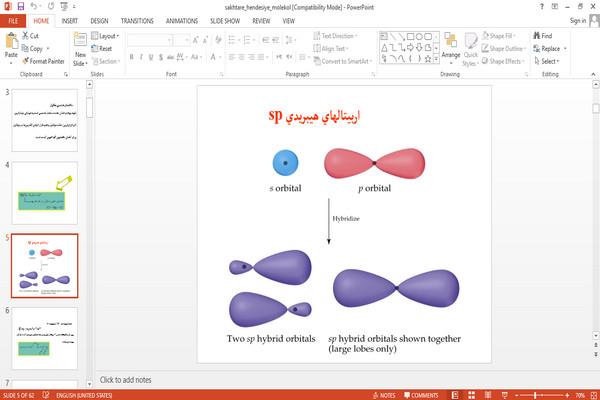
Task: Toggle Underline formatting
Action: click(151, 57)
